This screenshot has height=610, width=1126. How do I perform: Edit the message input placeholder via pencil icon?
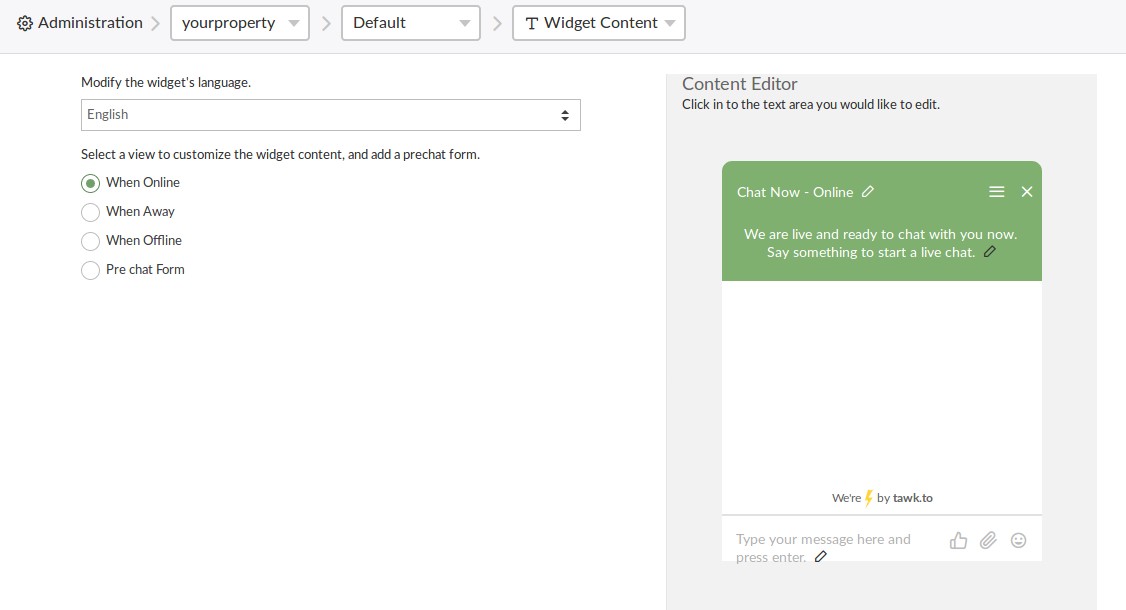click(x=821, y=557)
